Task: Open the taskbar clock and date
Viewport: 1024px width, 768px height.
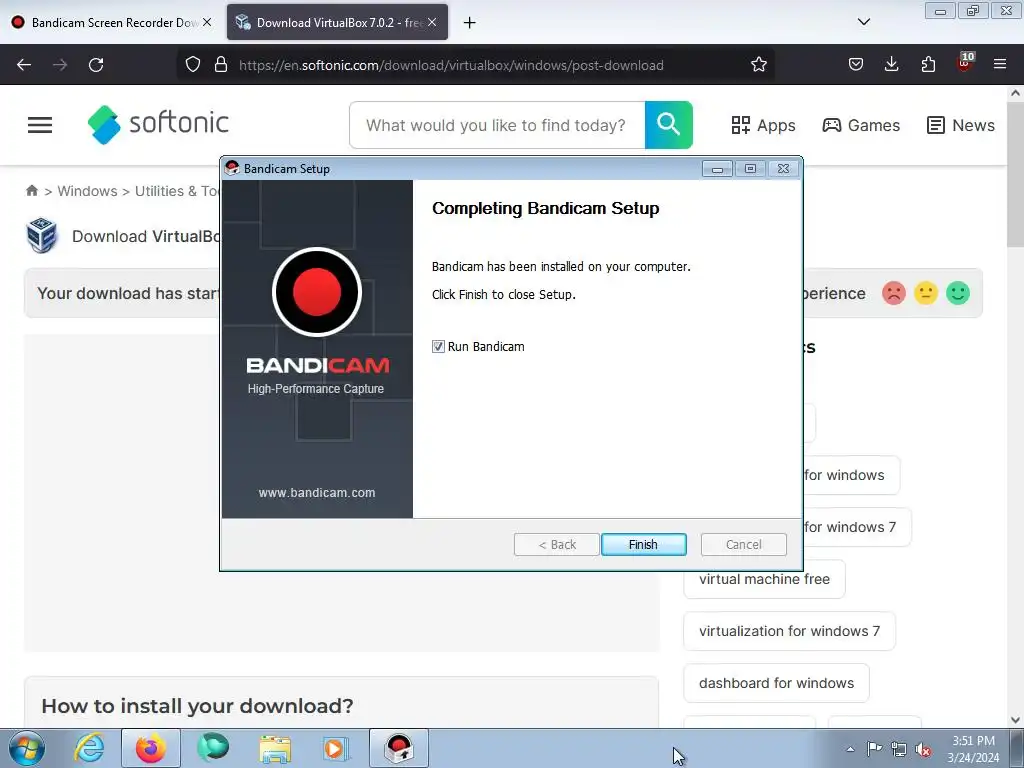Action: coord(973,749)
